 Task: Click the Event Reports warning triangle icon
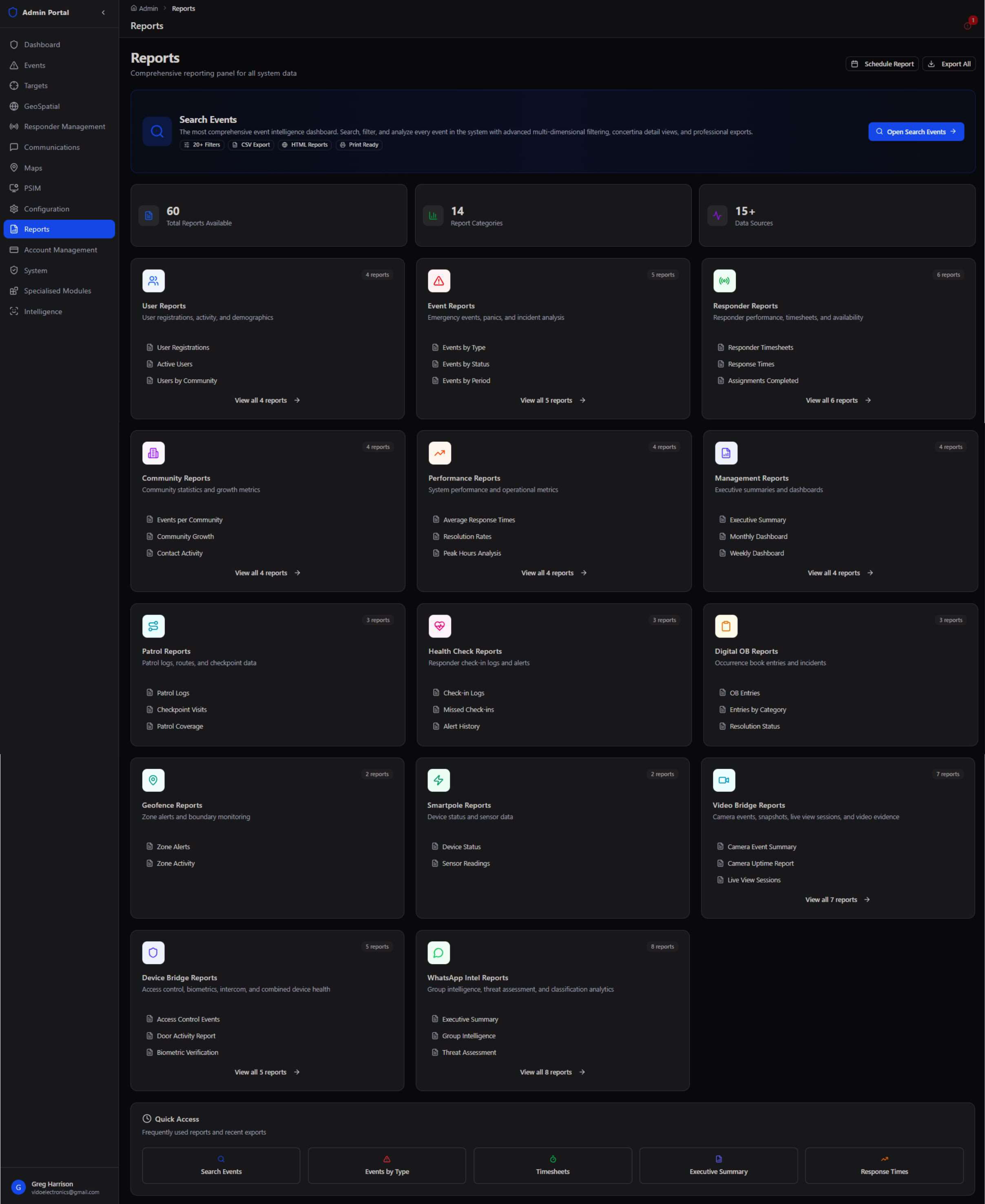[x=438, y=281]
